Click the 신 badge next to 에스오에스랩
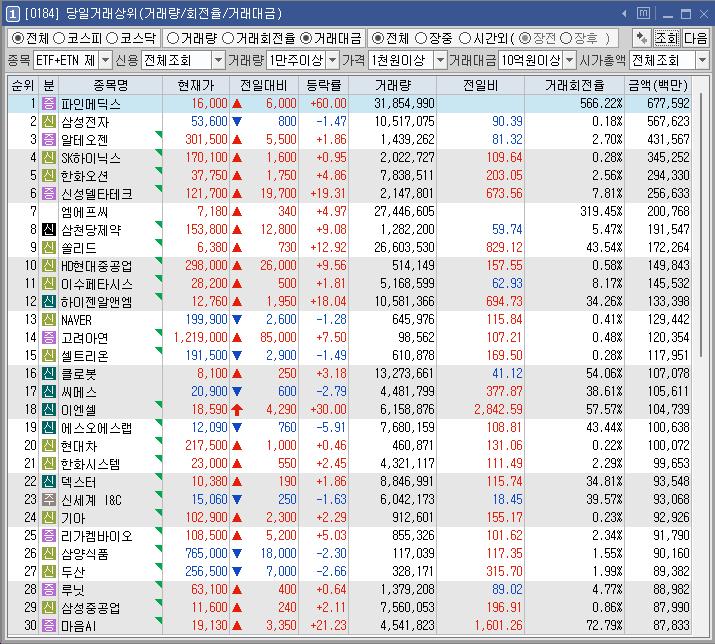Image resolution: width=715 pixels, height=644 pixels. tap(49, 427)
